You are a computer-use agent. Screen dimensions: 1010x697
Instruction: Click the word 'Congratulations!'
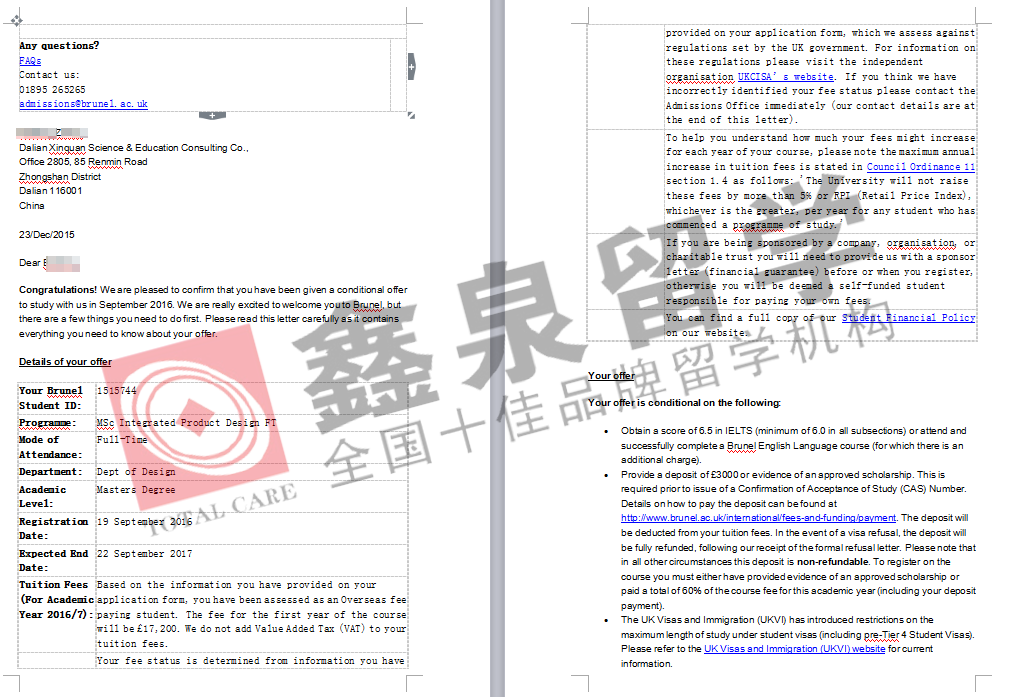tap(58, 290)
